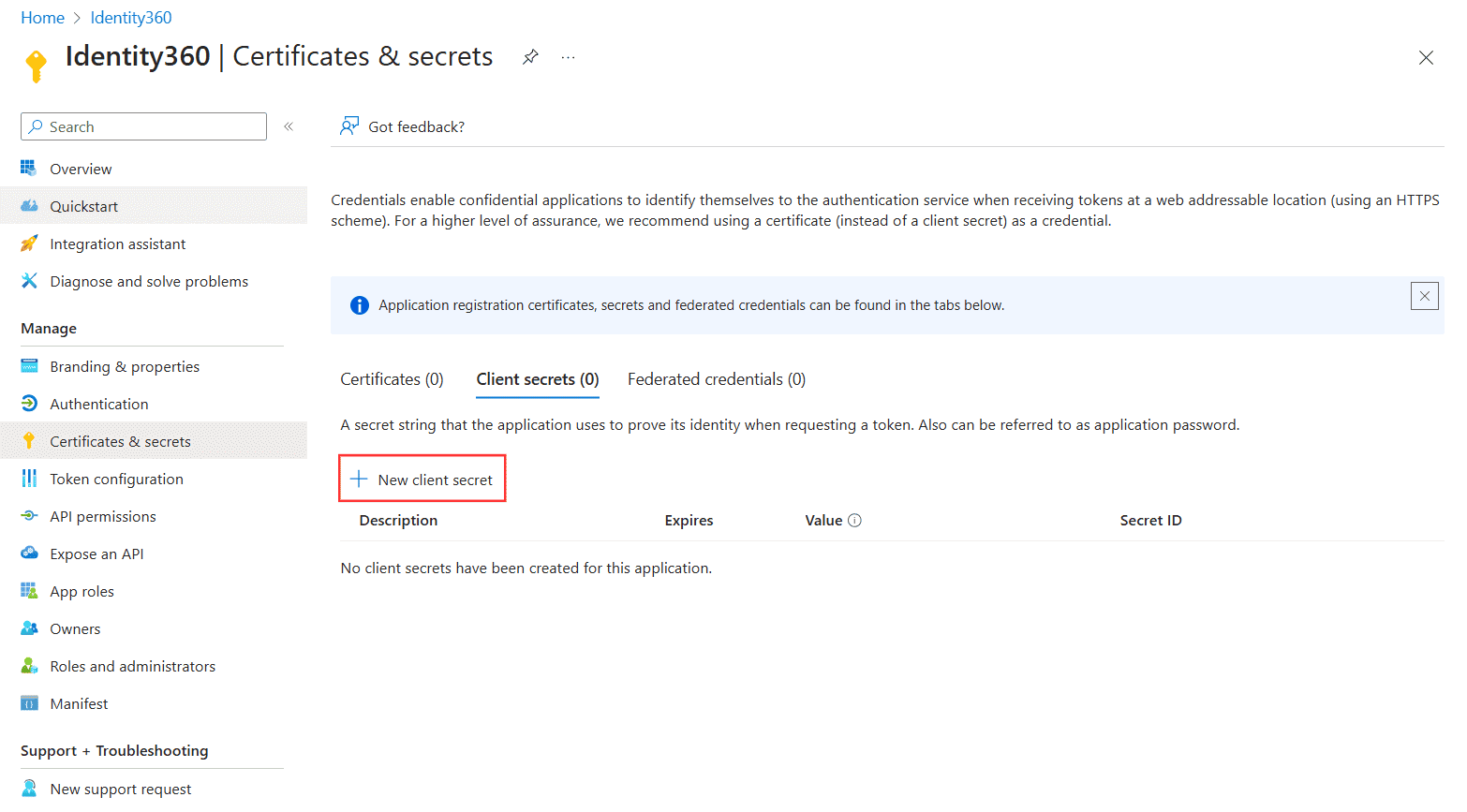Open Diagnose and solve problems
Image resolution: width=1467 pixels, height=812 pixels.
click(148, 281)
